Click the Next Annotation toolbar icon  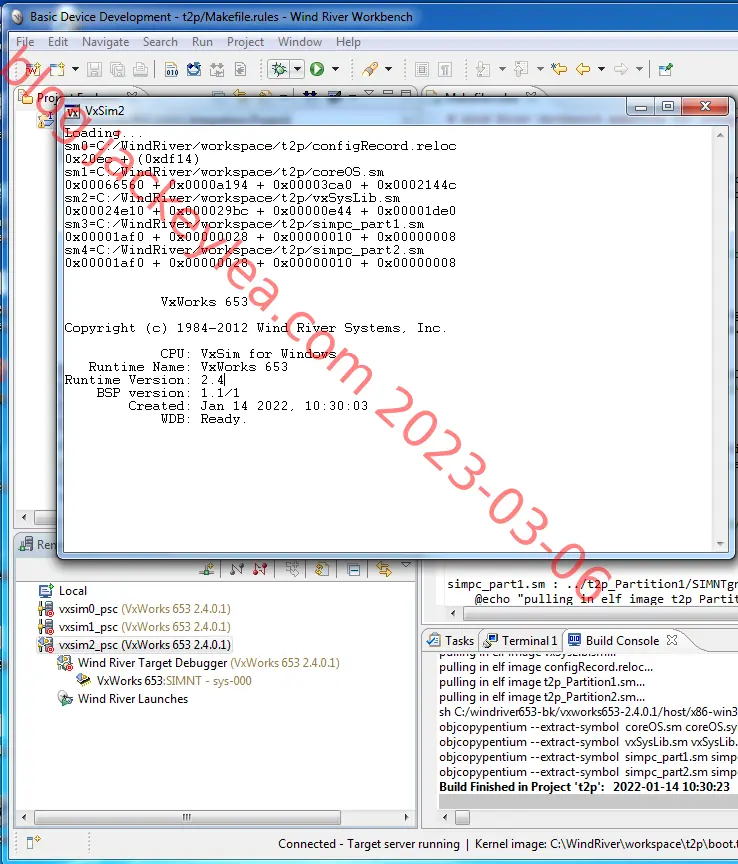[483, 69]
